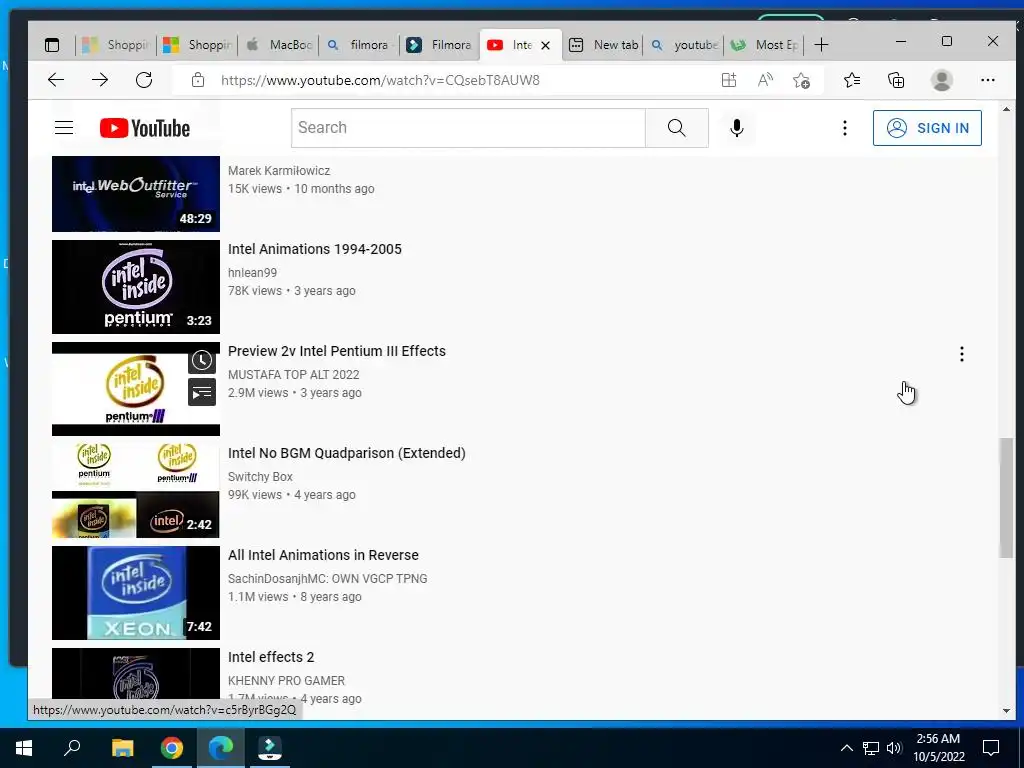This screenshot has height=768, width=1024.
Task: Switch to youtube search tab
Action: click(684, 45)
